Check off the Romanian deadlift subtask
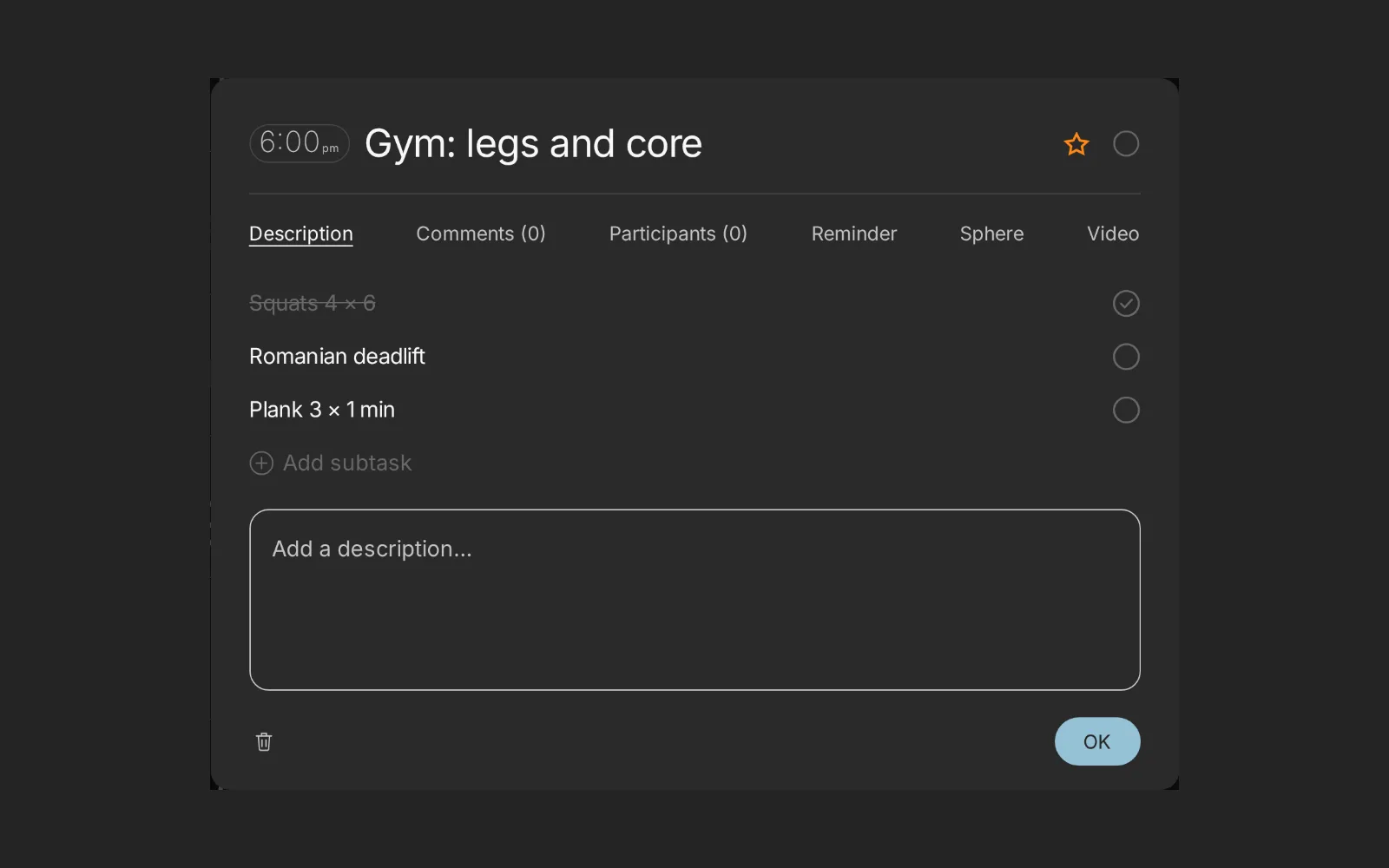The height and width of the screenshot is (868, 1389). coord(1126,357)
